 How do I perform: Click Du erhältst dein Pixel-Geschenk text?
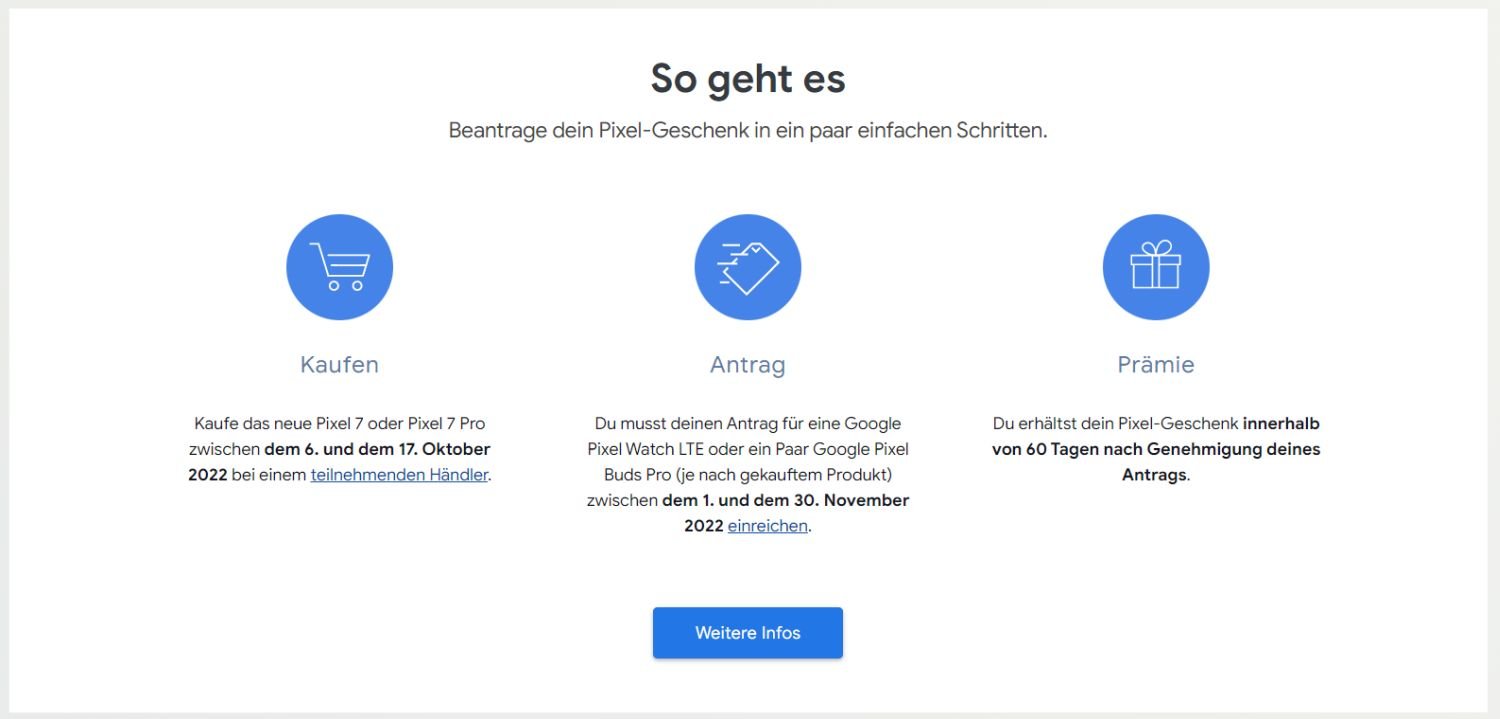pos(1115,424)
